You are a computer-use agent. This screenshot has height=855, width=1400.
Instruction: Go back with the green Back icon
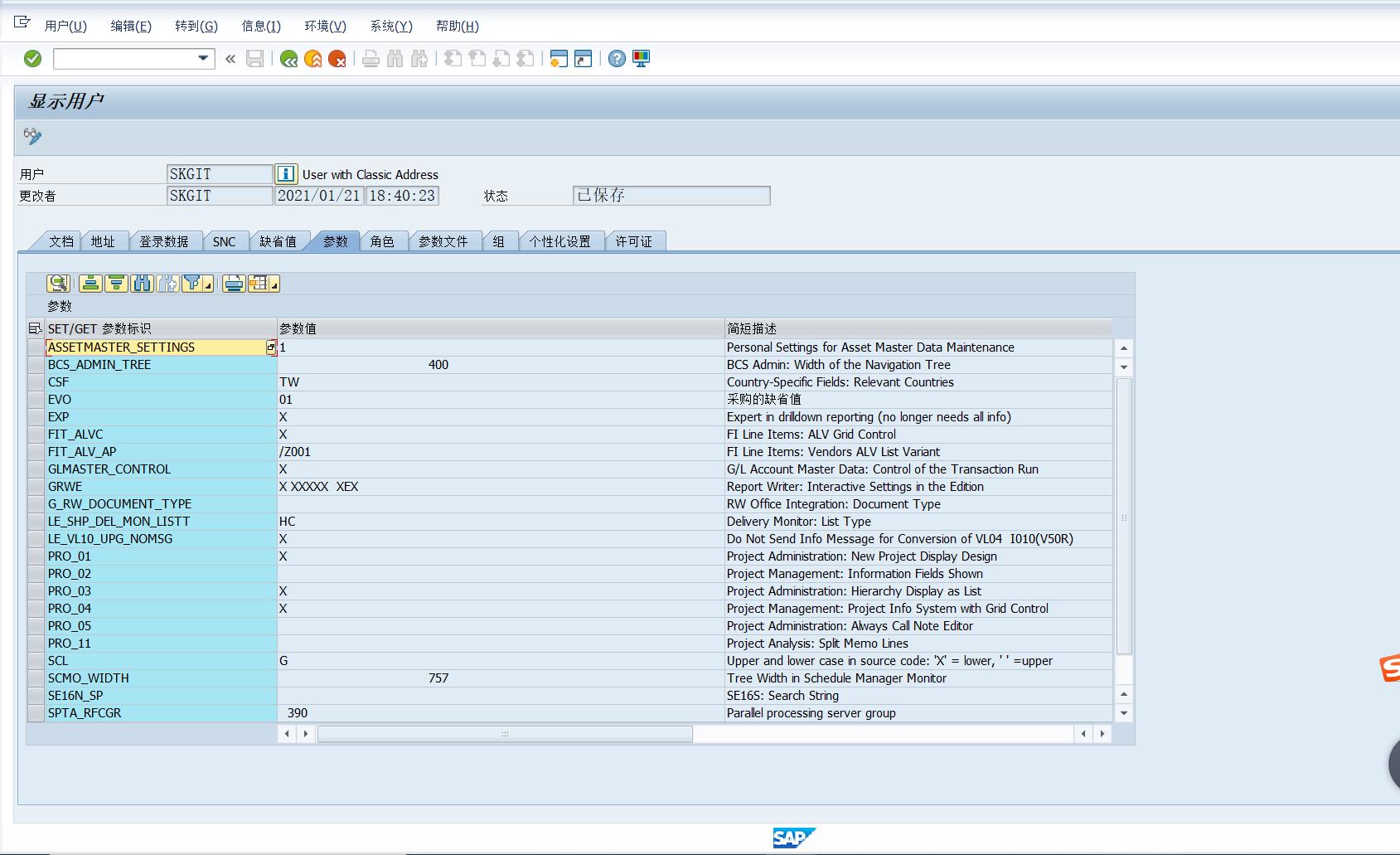[288, 58]
